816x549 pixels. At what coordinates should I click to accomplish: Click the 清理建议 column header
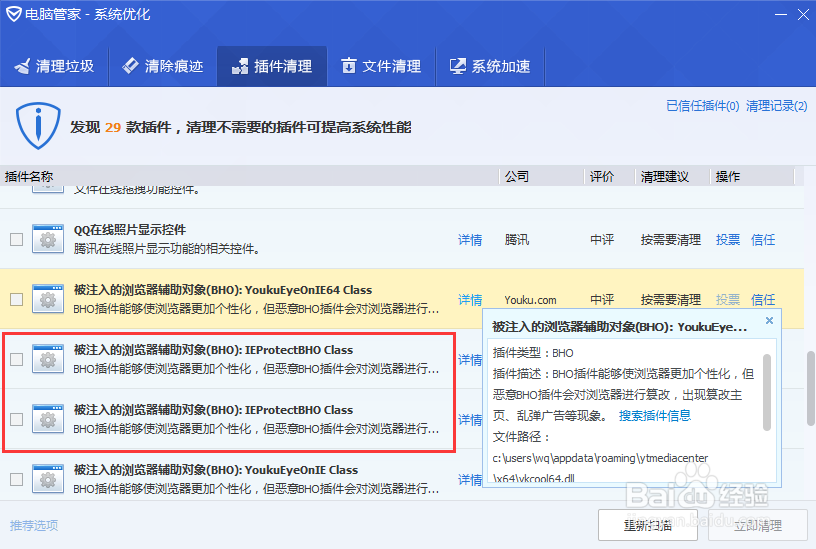point(665,176)
